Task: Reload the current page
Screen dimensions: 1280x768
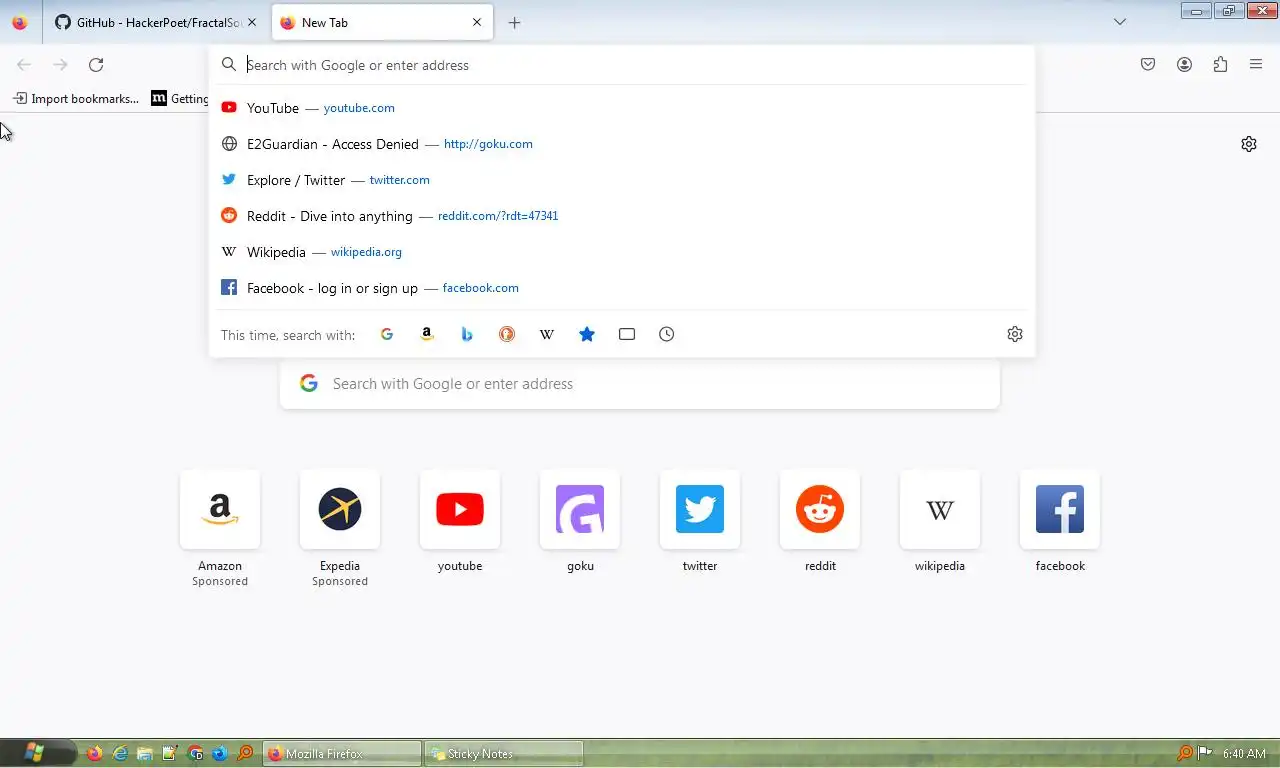Action: click(x=96, y=64)
